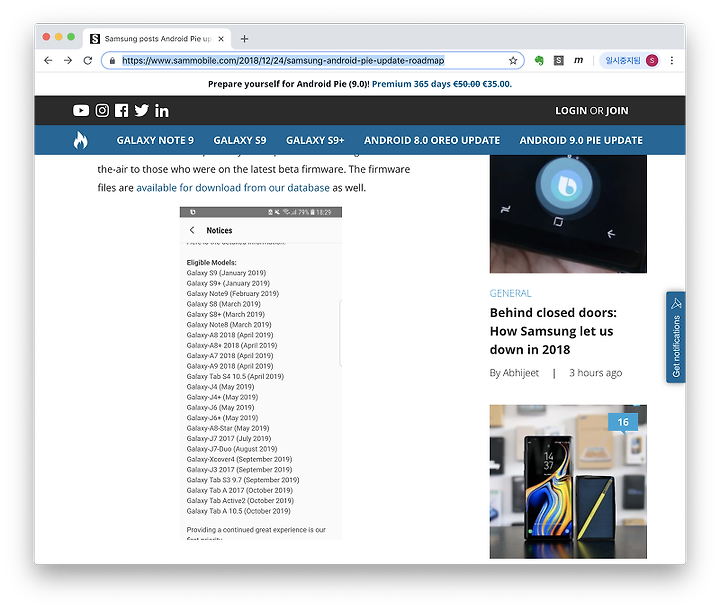
Task: Open SamMobile LinkedIn page
Action: point(162,111)
